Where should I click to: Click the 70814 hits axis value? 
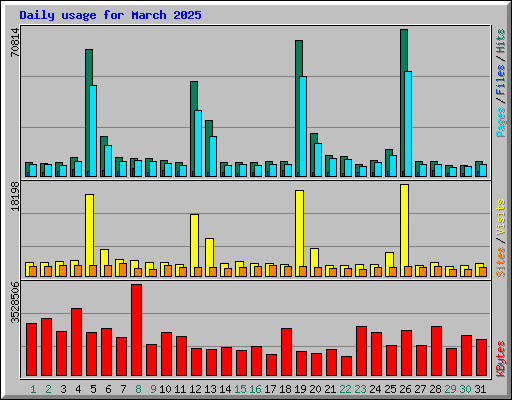click(15, 42)
